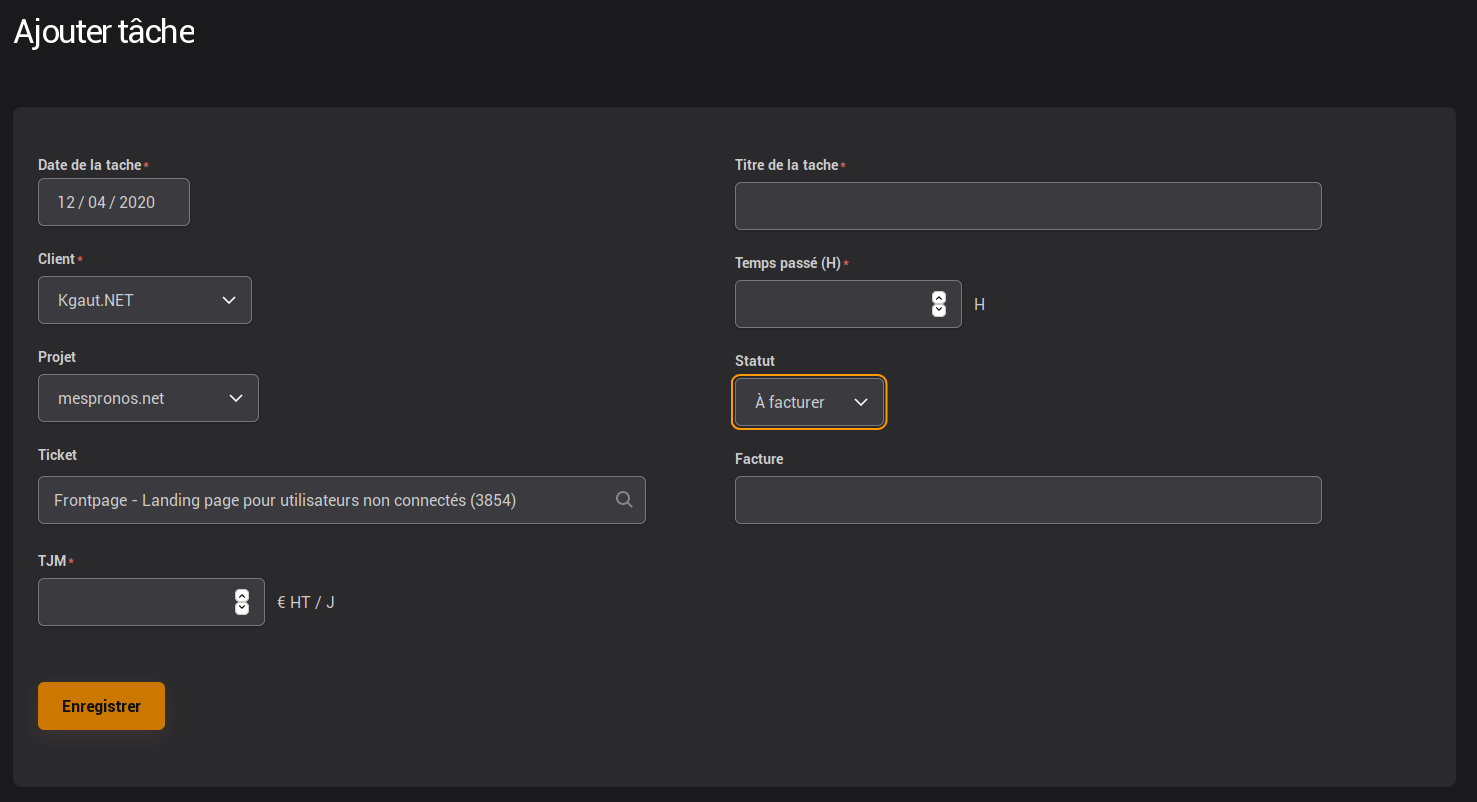Screen dimensions: 1477x802
Task: Click the "Ajouter tâche" page heading
Action: pos(104,32)
